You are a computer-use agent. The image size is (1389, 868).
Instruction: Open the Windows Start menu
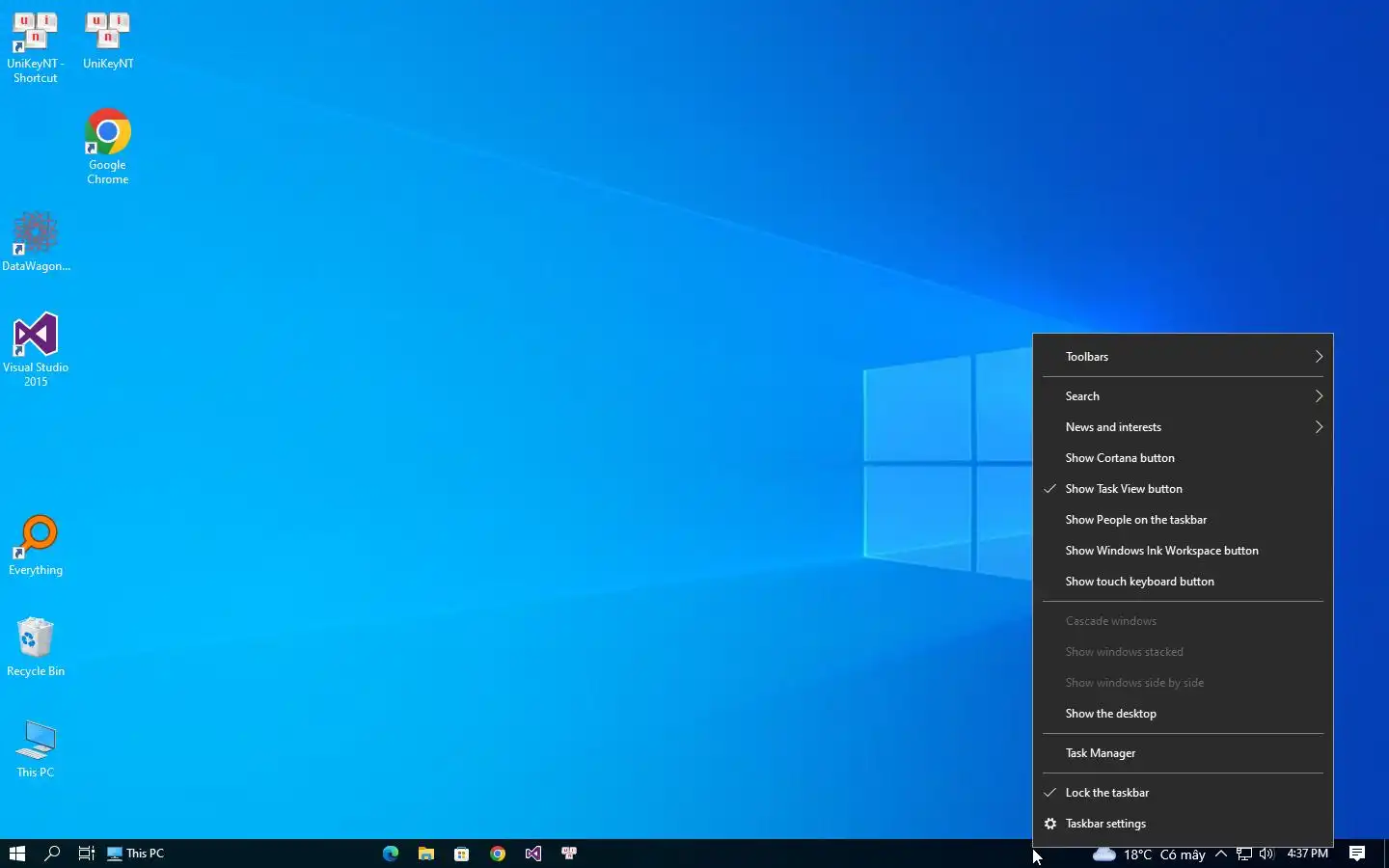pyautogui.click(x=16, y=854)
